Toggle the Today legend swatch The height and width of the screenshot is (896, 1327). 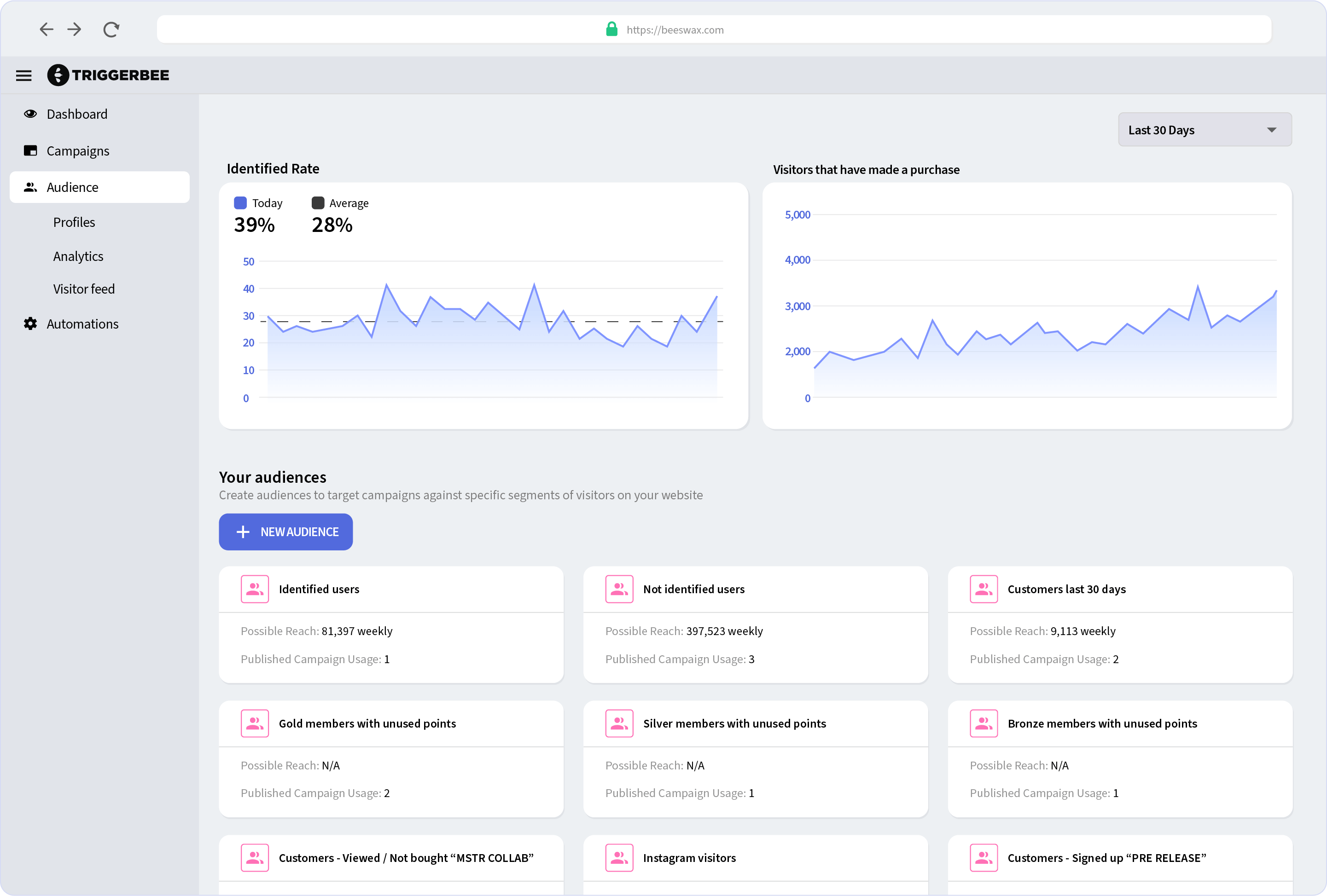pos(240,202)
